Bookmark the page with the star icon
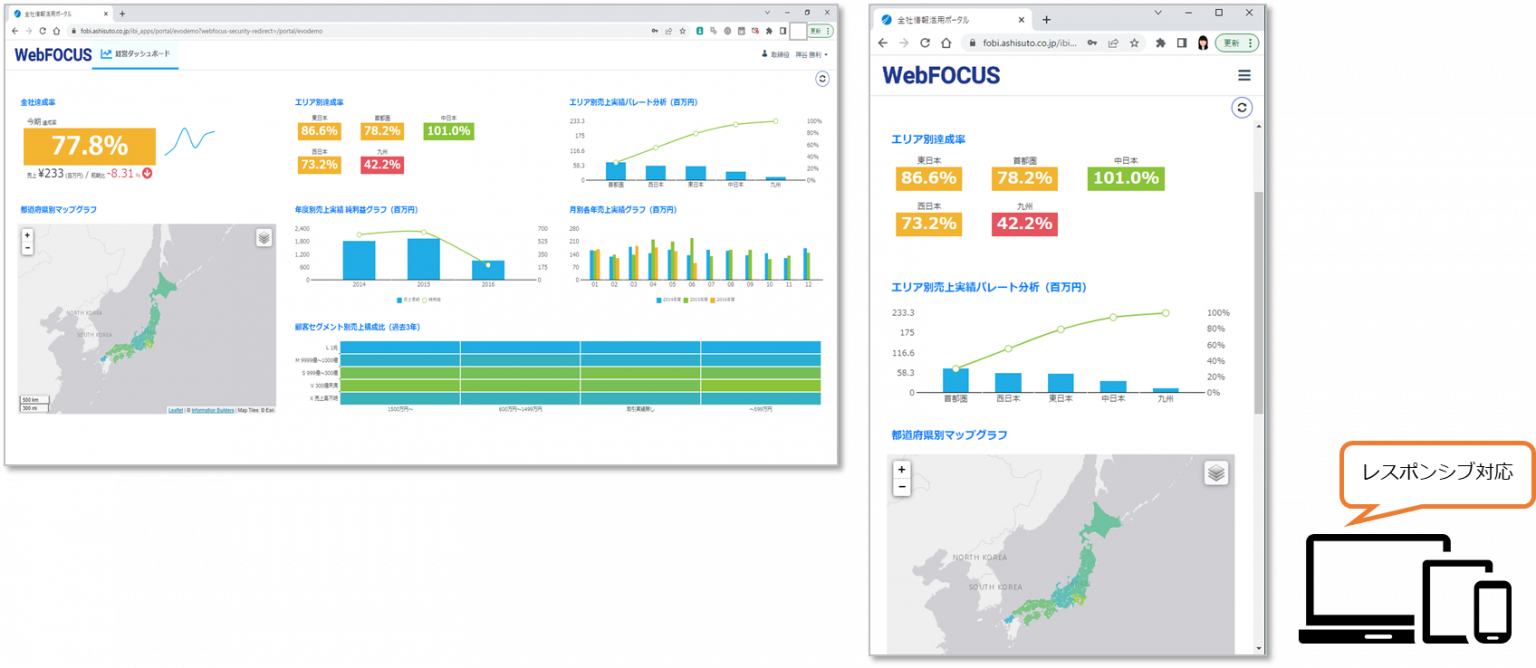The image size is (1536, 668). 683,31
